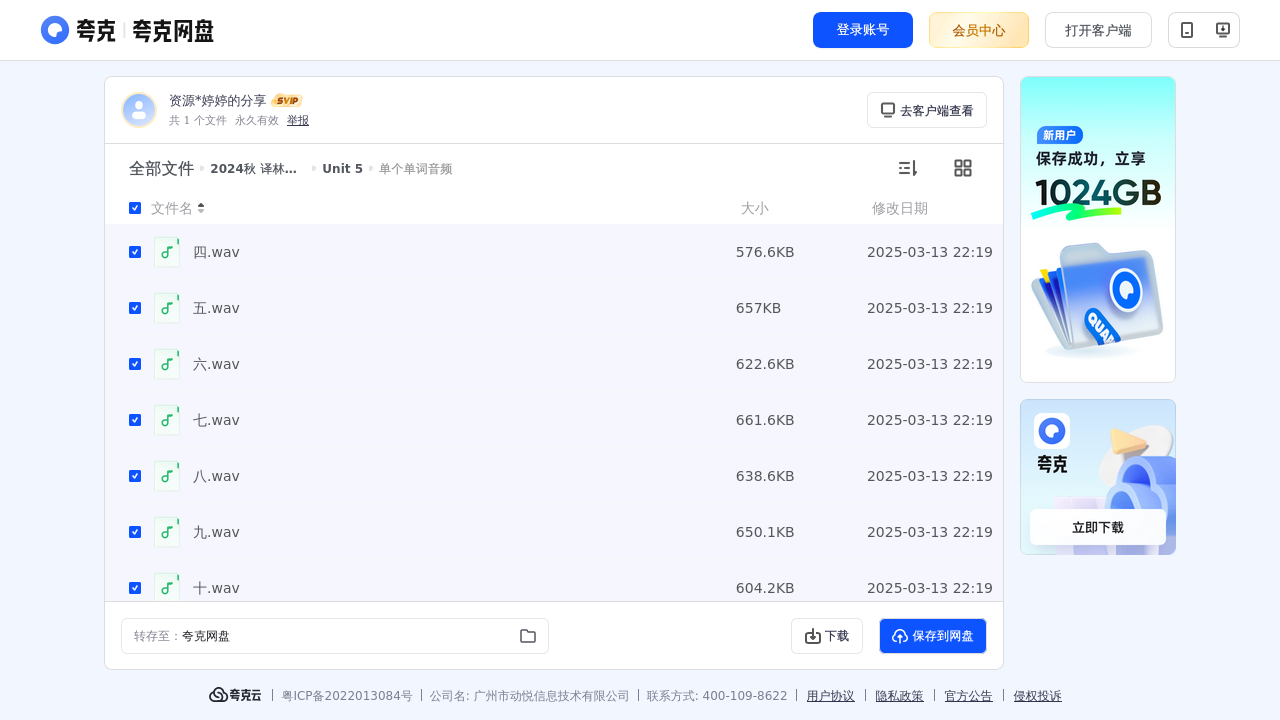Screen dimensions: 1280x720
Task: Click 立即下载 in the ad banner
Action: (x=1098, y=527)
